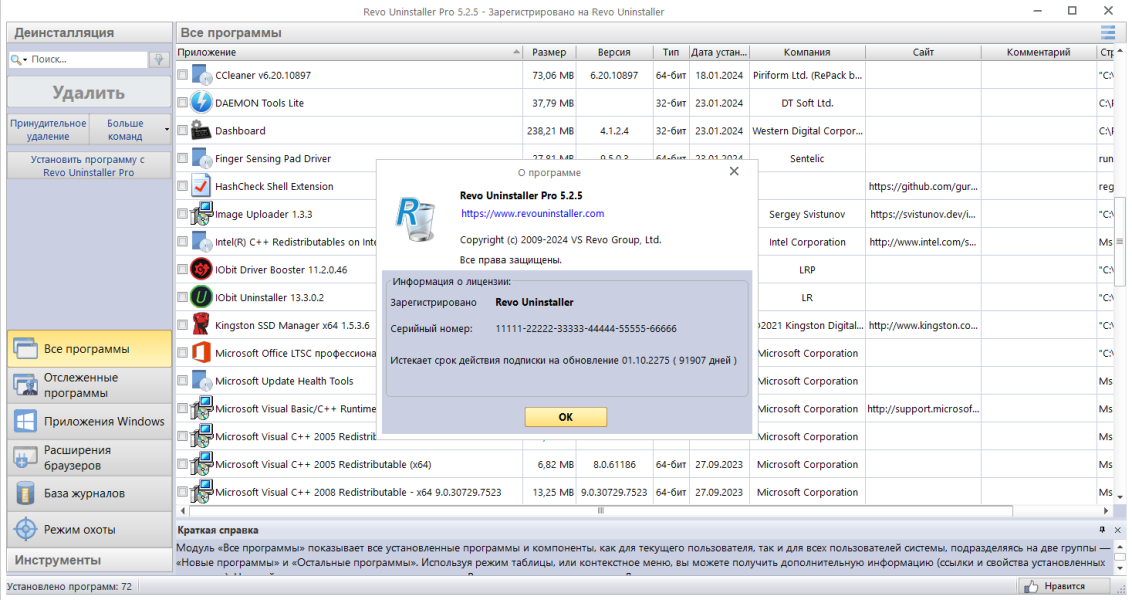Image resolution: width=1132 pixels, height=600 pixels.
Task: Click the Image Uploader 1.3.3 icon
Action: tap(201, 214)
